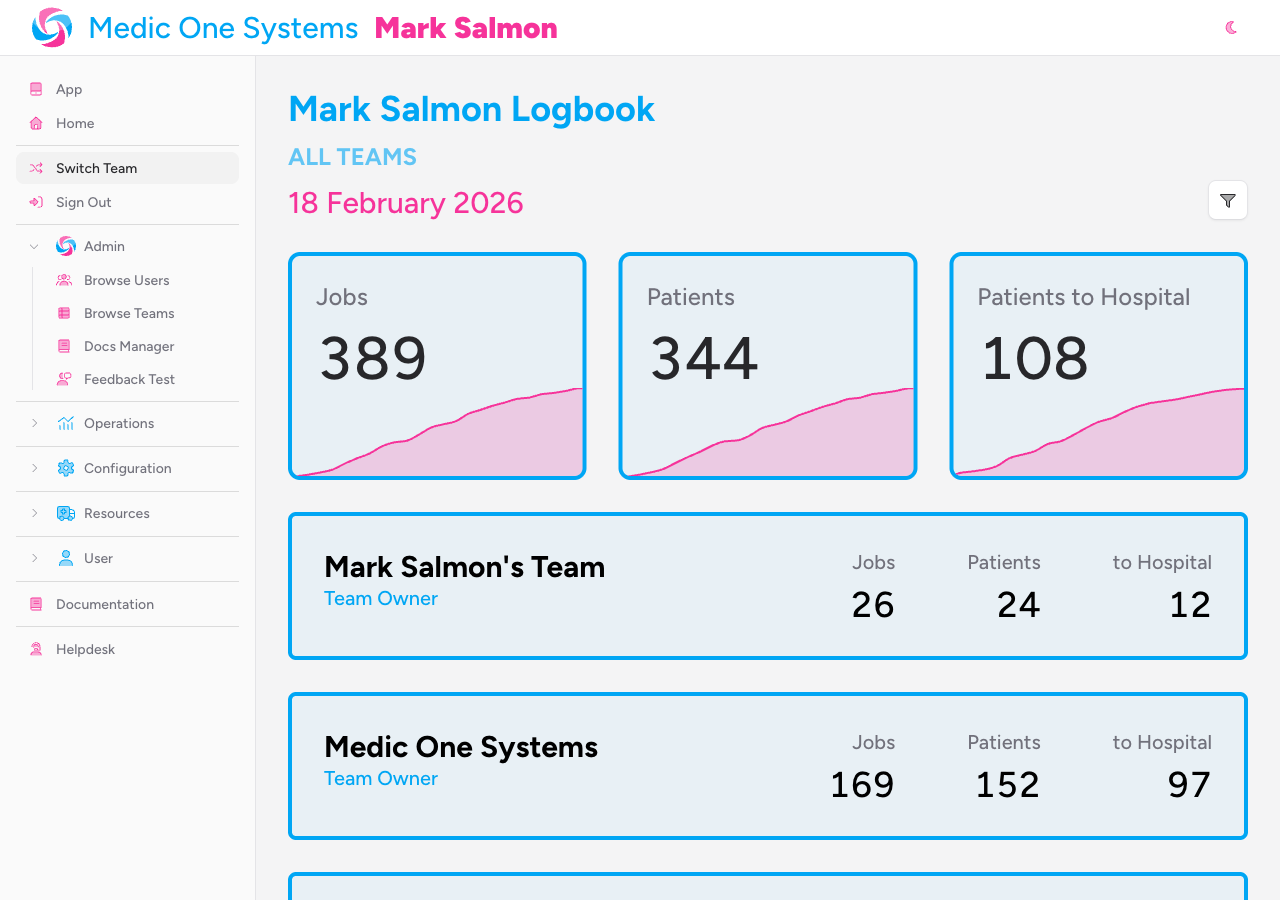The image size is (1280, 900).
Task: Open the filter options on the logbook page
Action: (x=1227, y=200)
